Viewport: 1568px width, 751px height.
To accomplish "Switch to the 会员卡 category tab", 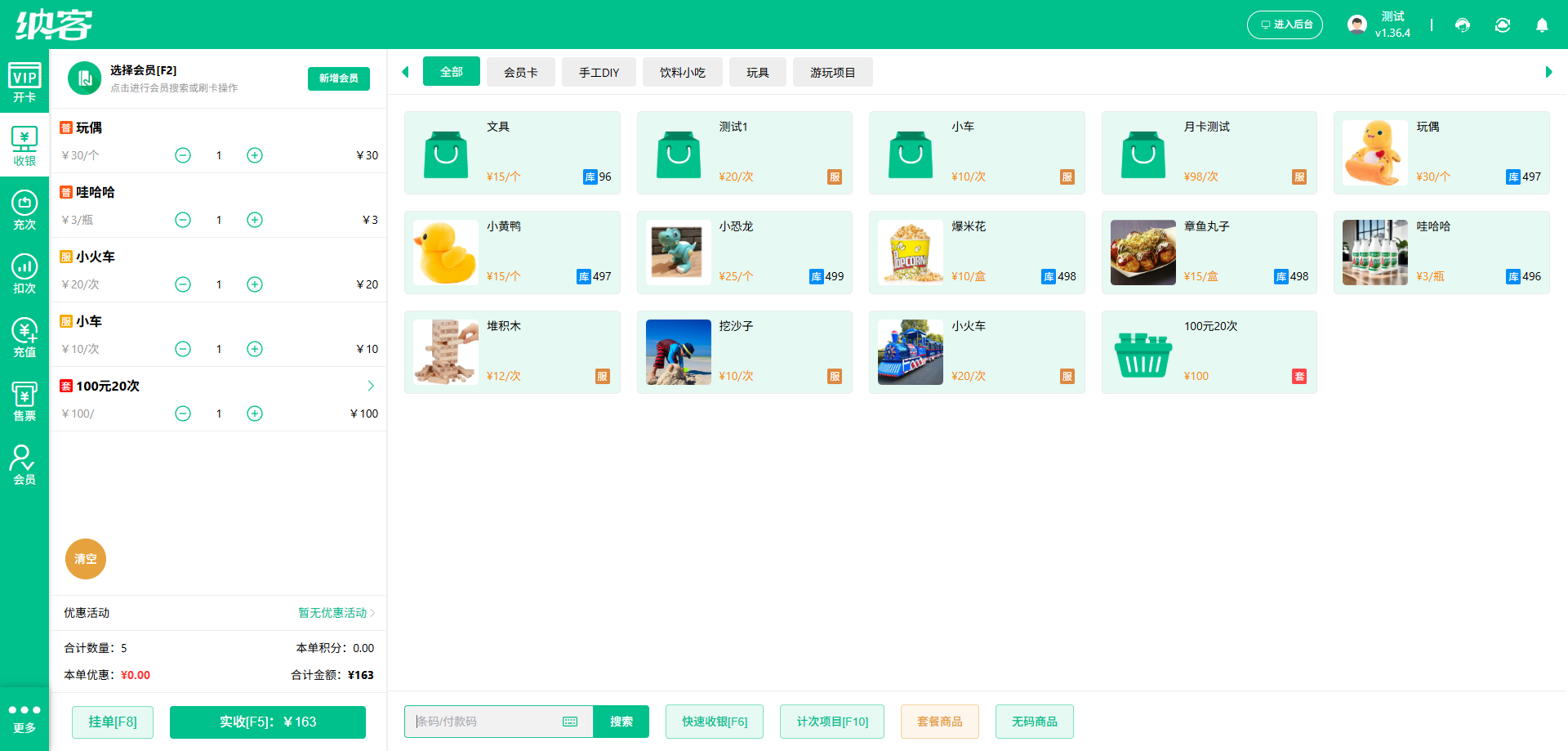I will (521, 72).
